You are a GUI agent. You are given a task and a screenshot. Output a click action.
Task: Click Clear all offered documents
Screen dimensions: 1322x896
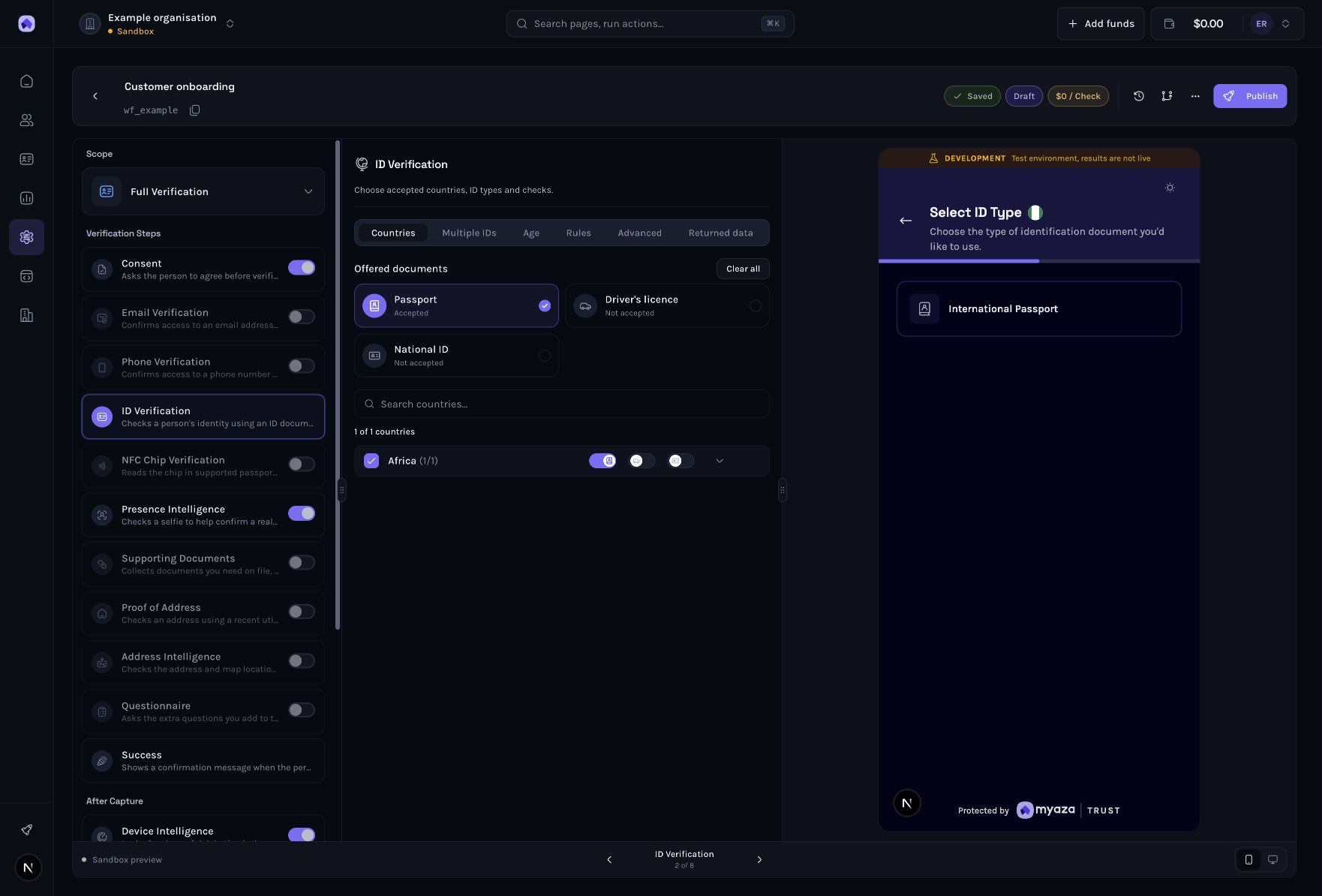coord(743,269)
